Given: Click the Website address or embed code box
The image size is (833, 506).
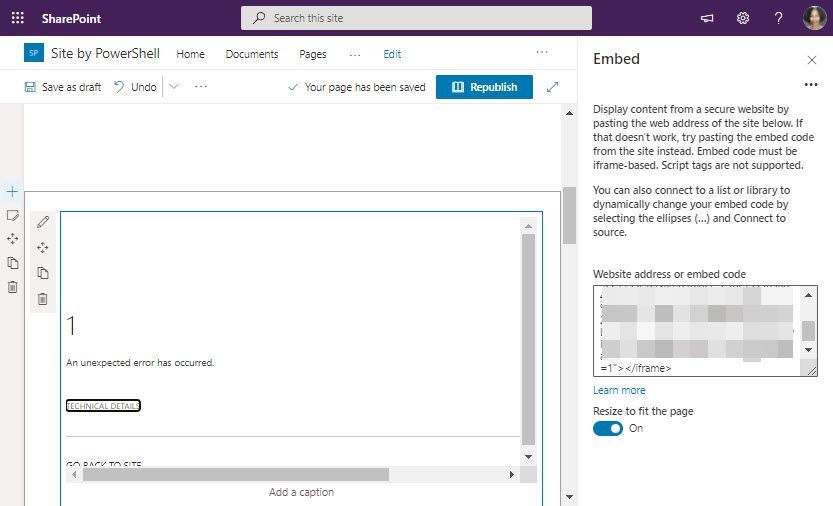Looking at the screenshot, I should pyautogui.click(x=705, y=331).
